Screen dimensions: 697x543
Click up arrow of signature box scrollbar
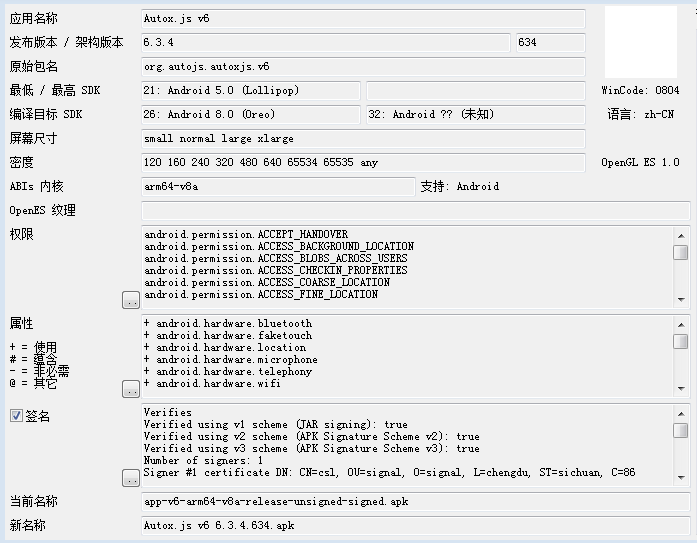pos(681,414)
